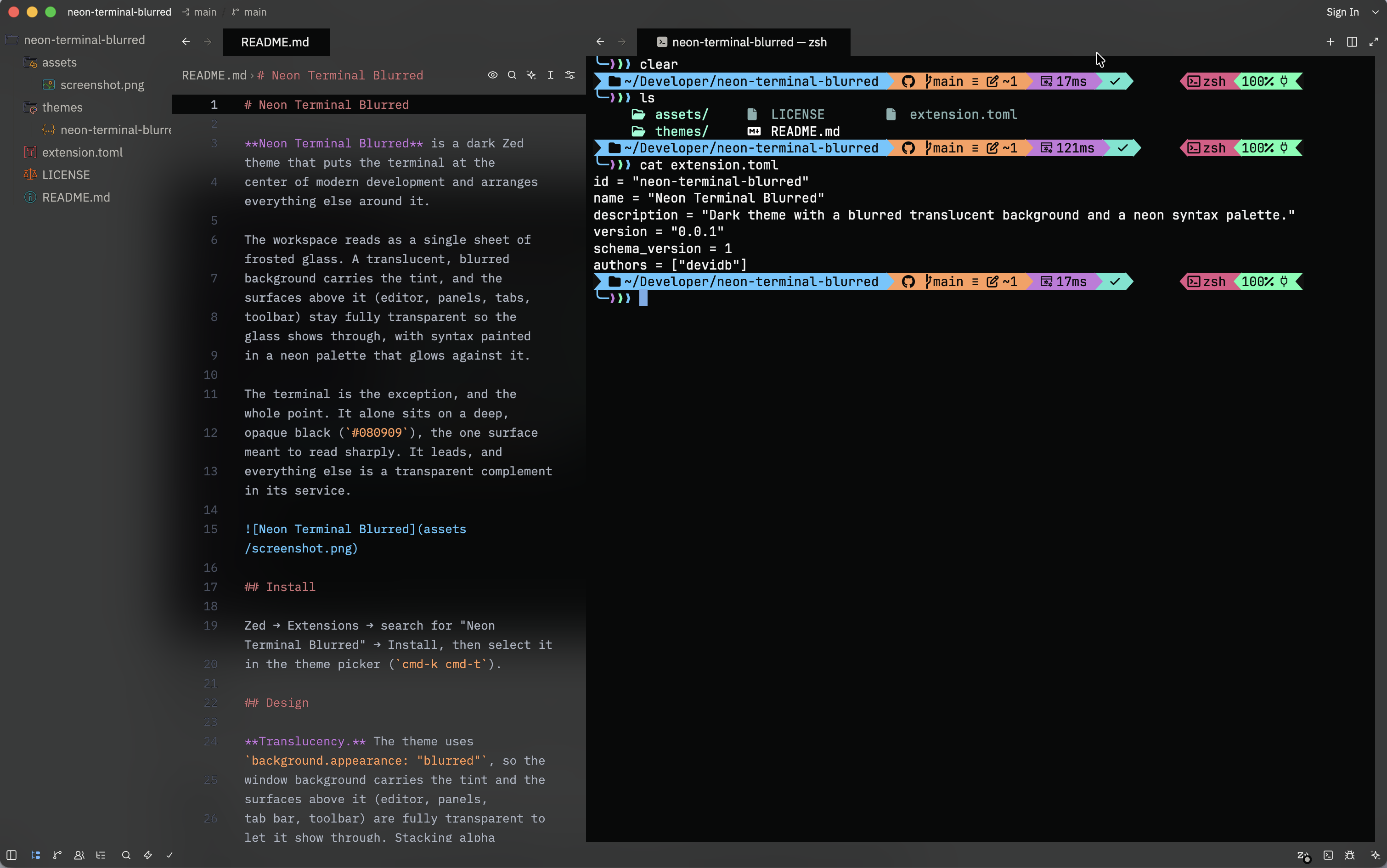Open the first main worktree selector in title bar
Viewport: 1387px width, 868px height.
click(199, 12)
